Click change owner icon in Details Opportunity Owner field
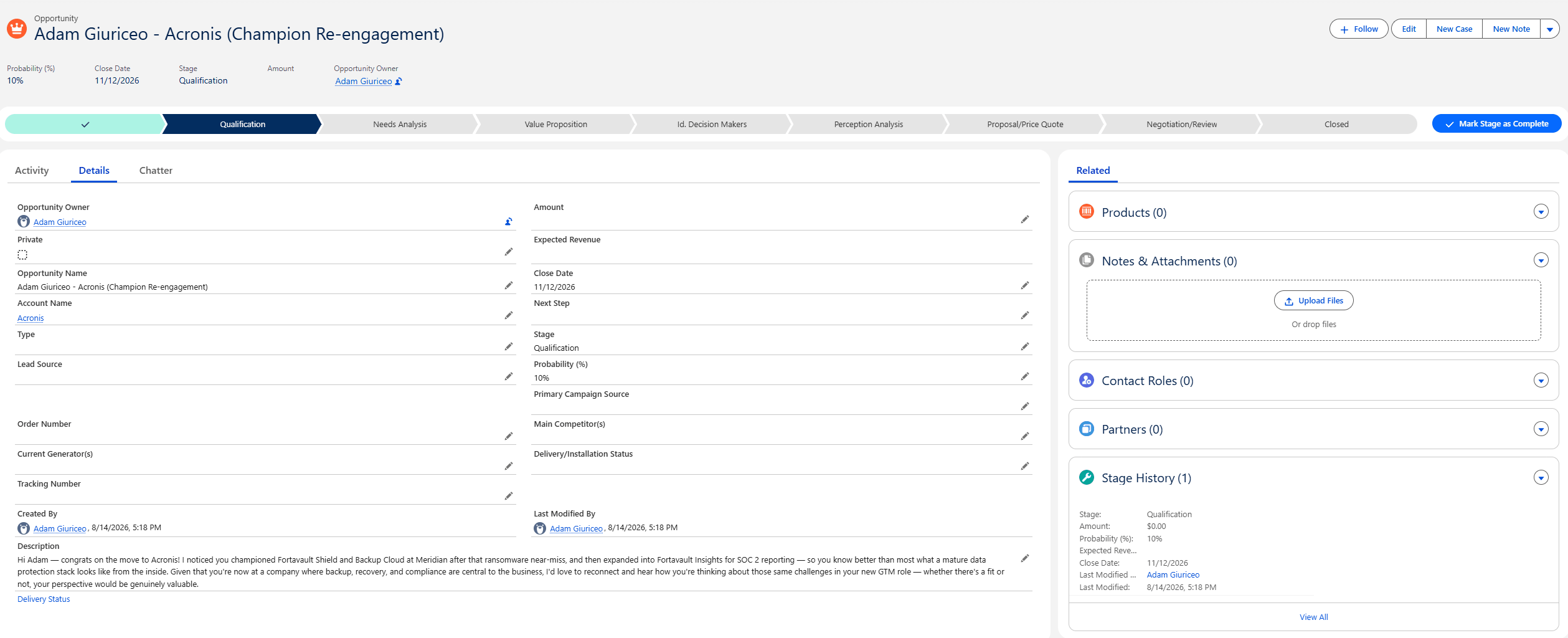Viewport: 1568px width, 638px height. (x=509, y=222)
